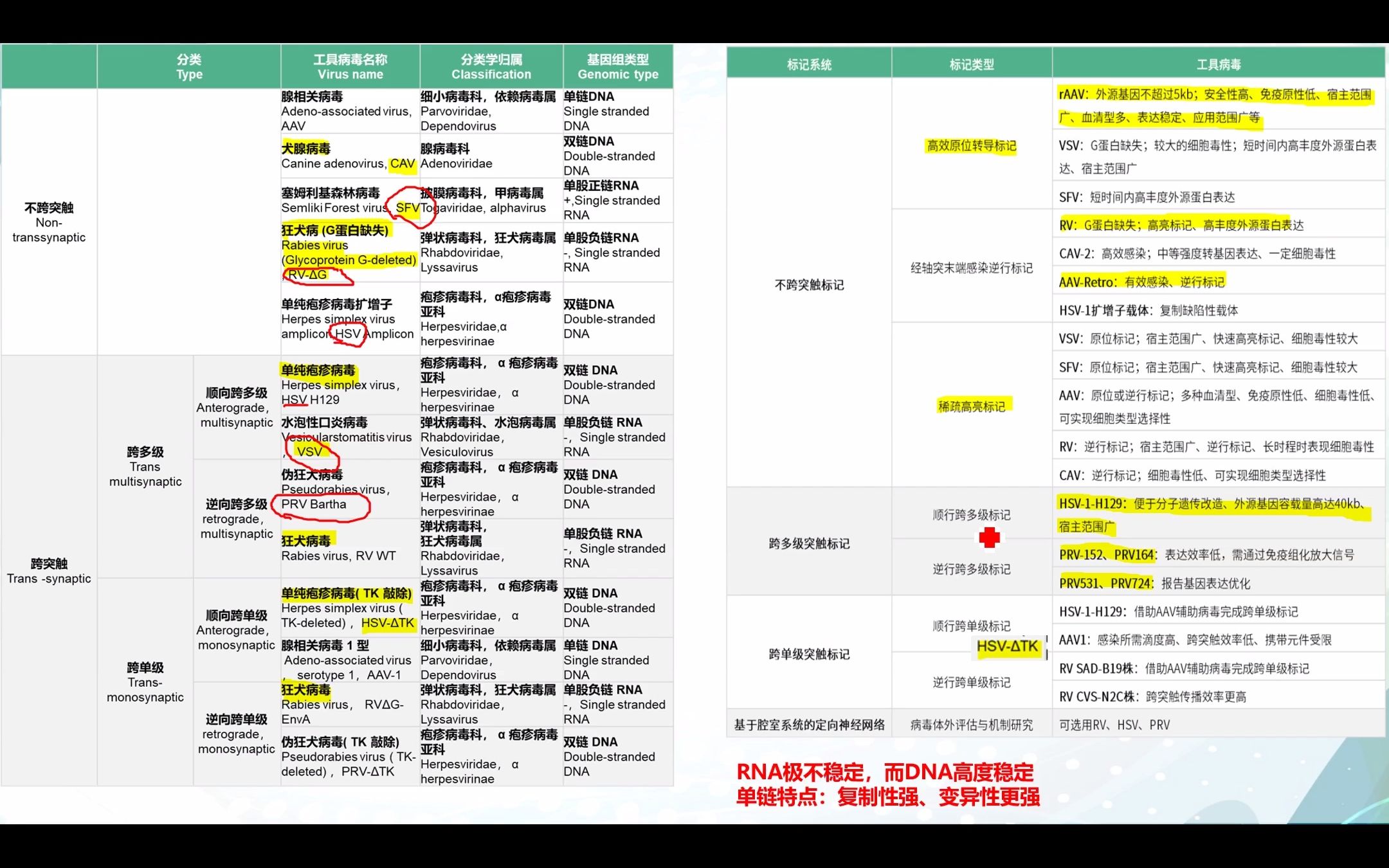The width and height of the screenshot is (1389, 868).
Task: Click the 'Virus name' column header
Action: (x=350, y=67)
